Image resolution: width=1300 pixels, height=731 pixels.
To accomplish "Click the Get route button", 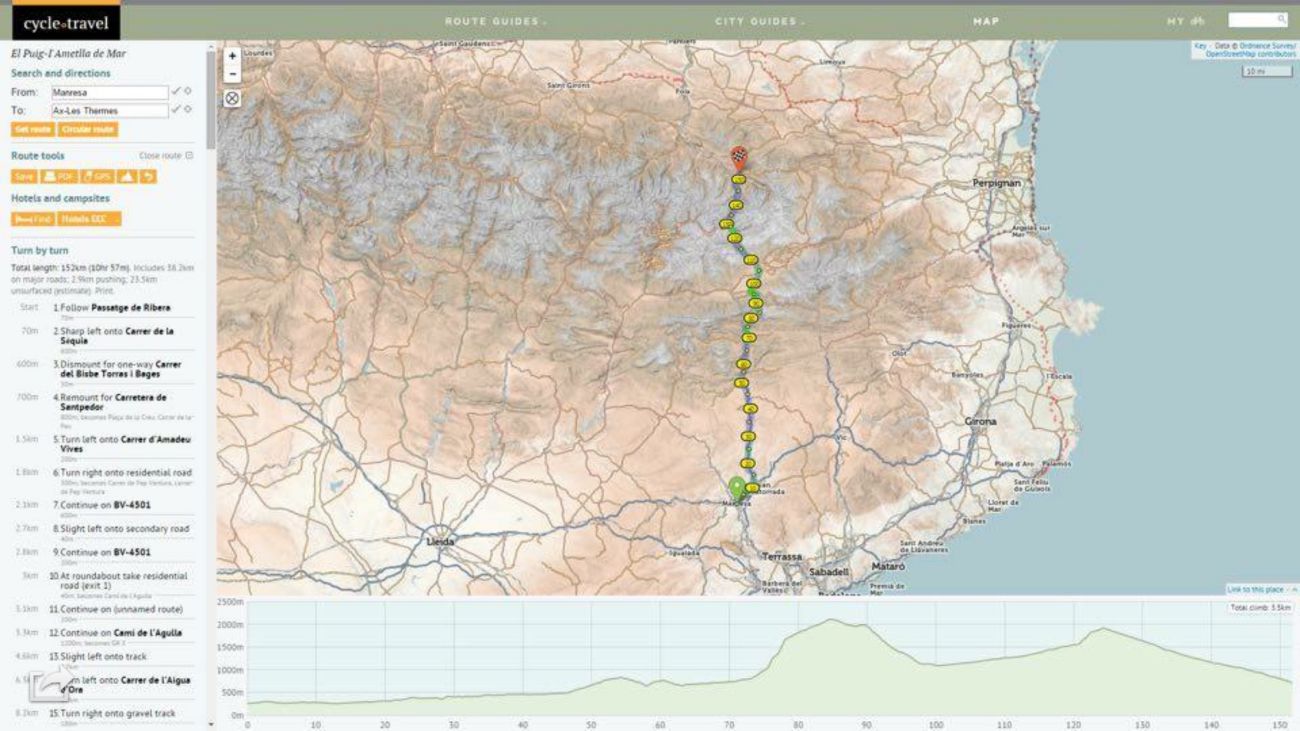I will click(x=33, y=130).
